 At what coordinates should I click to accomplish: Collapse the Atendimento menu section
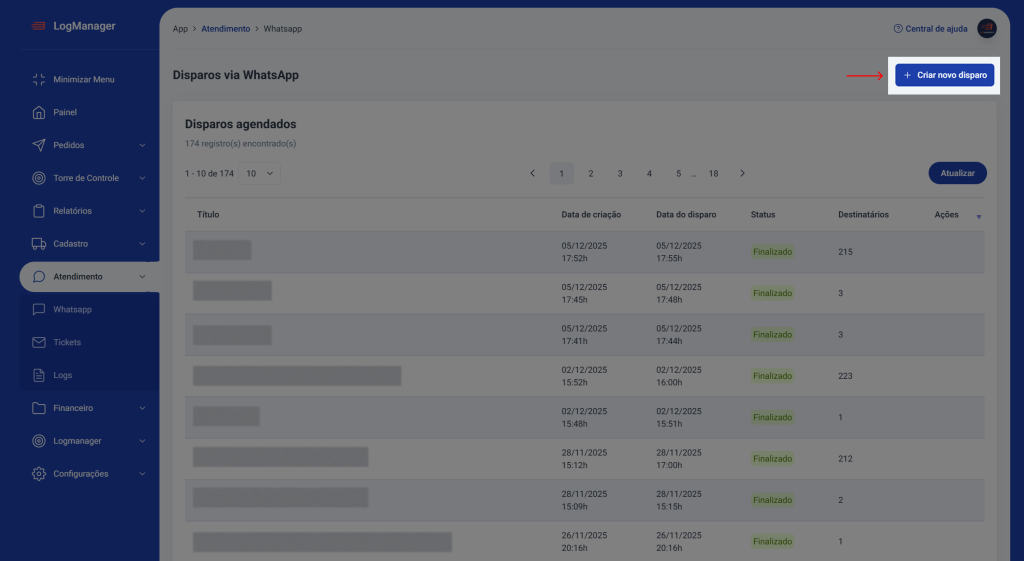pyautogui.click(x=142, y=277)
